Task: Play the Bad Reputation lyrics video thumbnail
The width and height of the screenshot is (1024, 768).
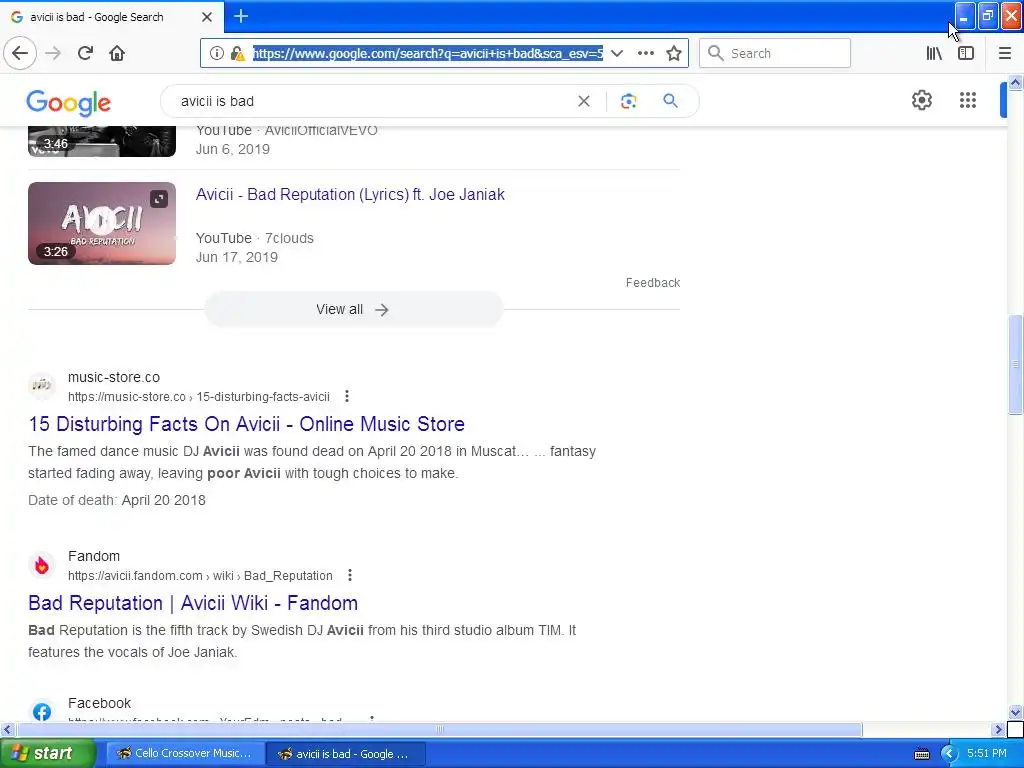Action: (x=102, y=223)
